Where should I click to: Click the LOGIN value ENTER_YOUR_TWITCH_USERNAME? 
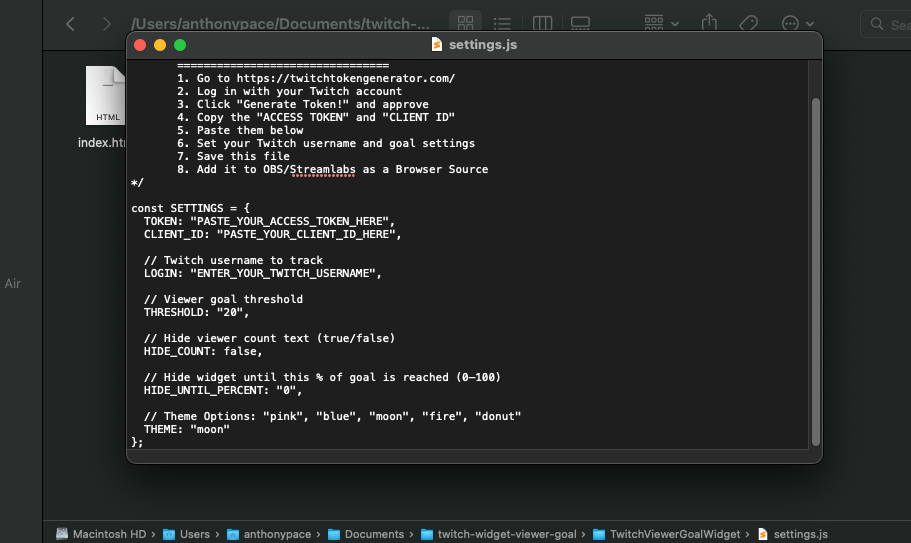(283, 274)
